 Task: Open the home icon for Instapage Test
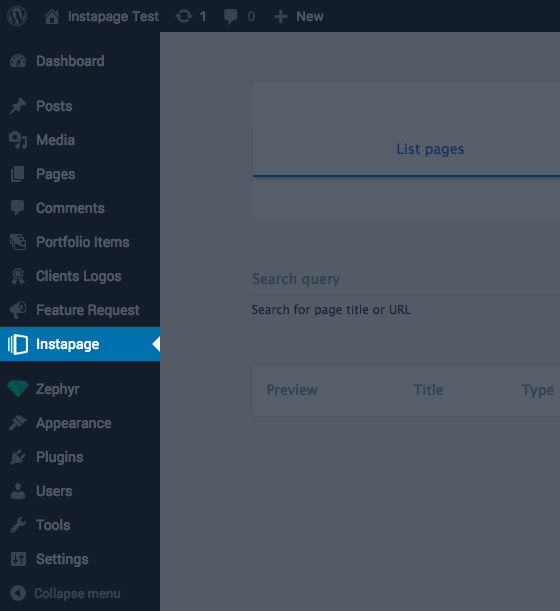pos(52,17)
